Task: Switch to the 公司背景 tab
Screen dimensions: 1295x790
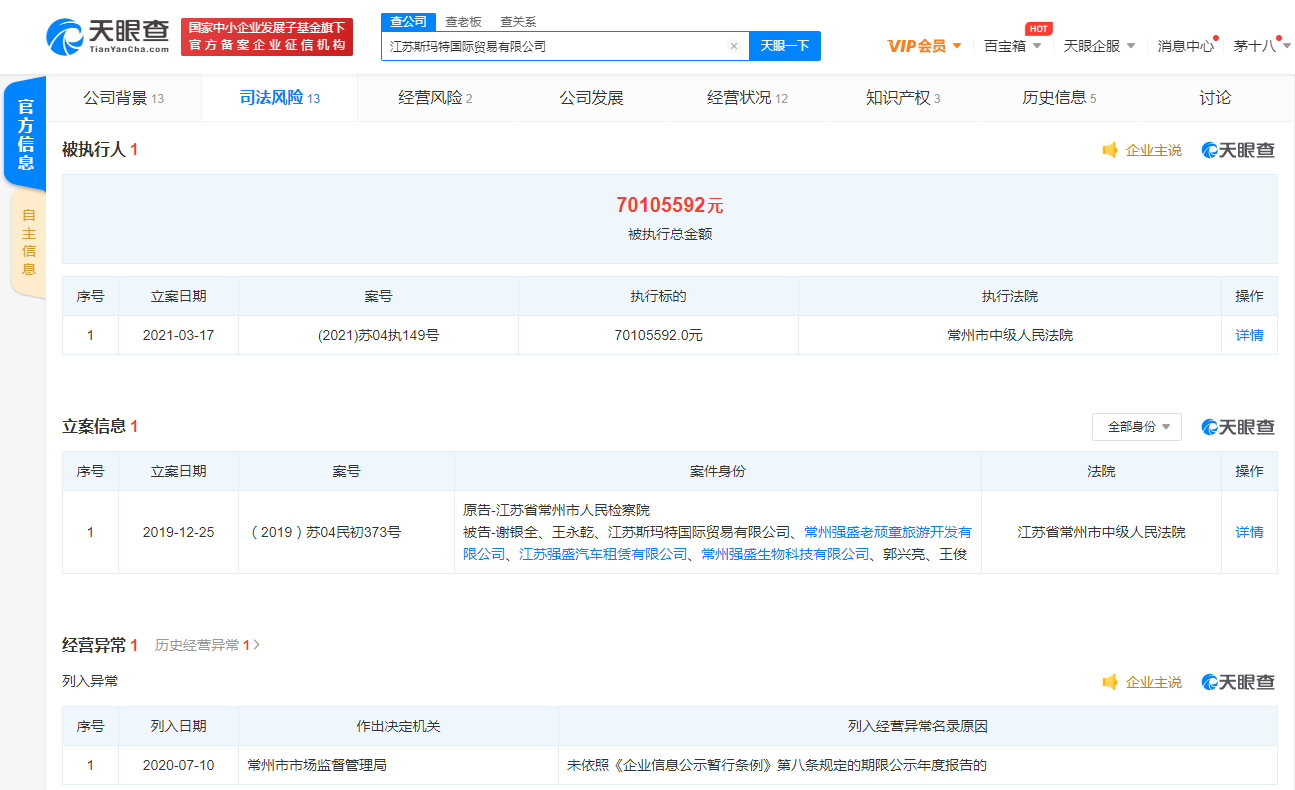Action: [123, 98]
